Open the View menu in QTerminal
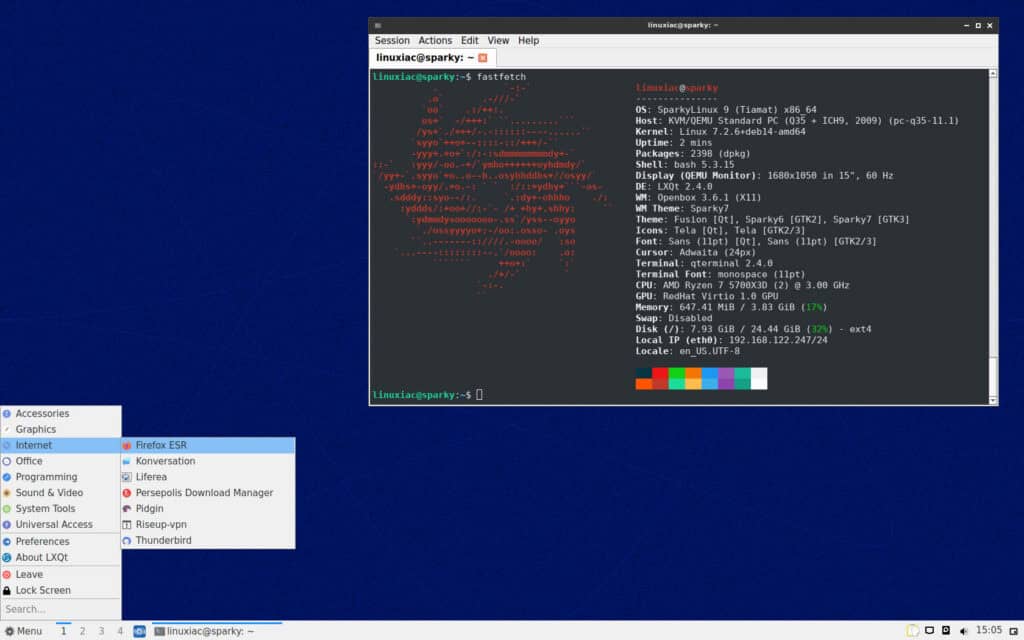1024x640 pixels. [498, 40]
